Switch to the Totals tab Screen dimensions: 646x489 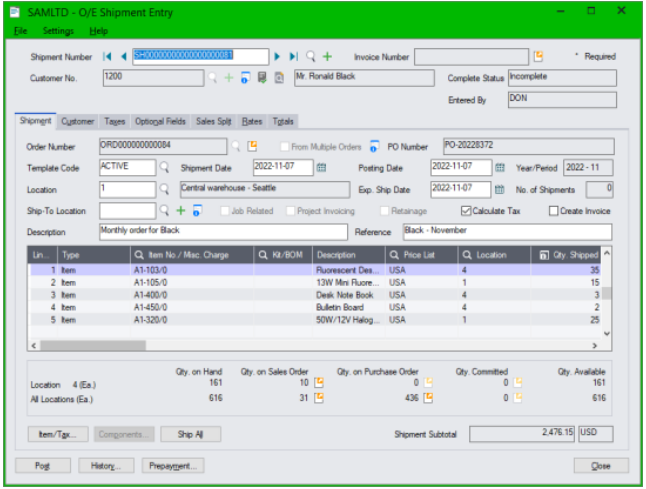(283, 121)
